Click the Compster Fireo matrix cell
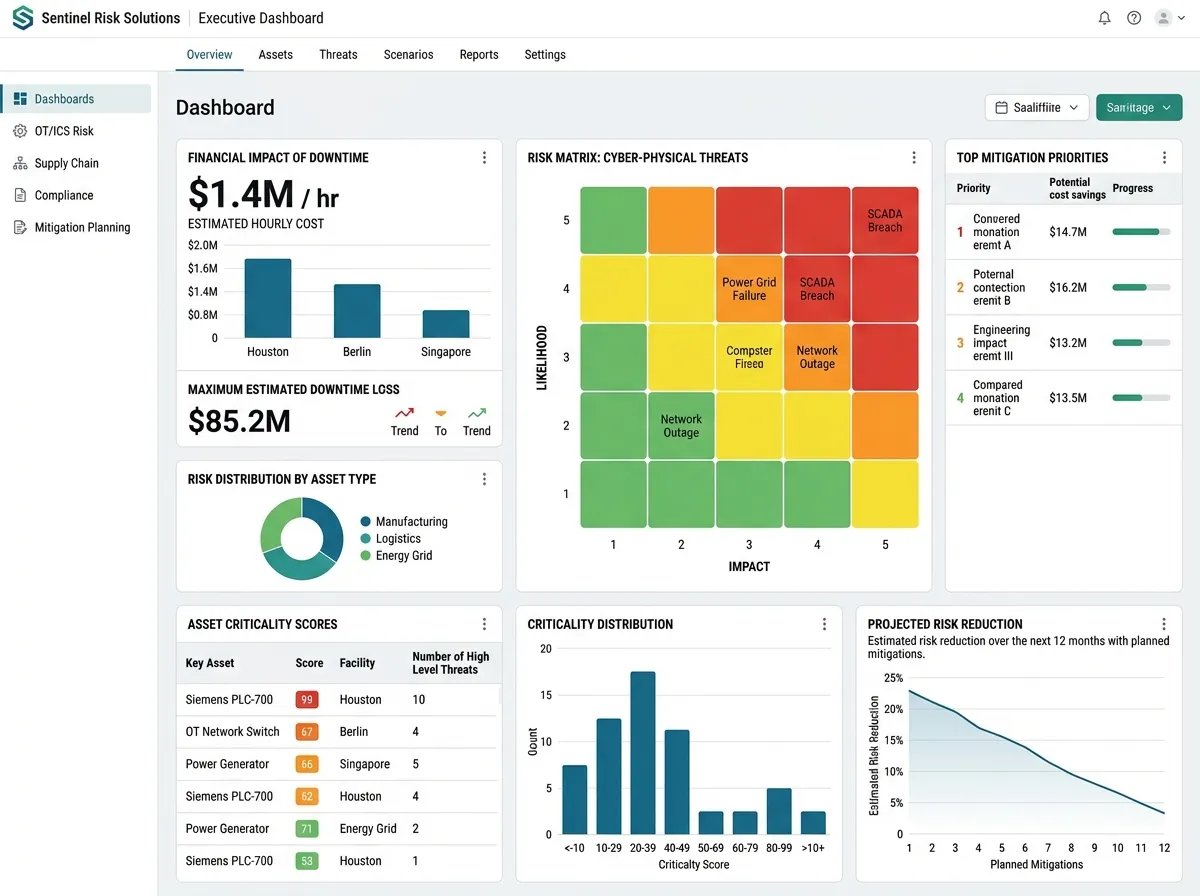 [749, 357]
